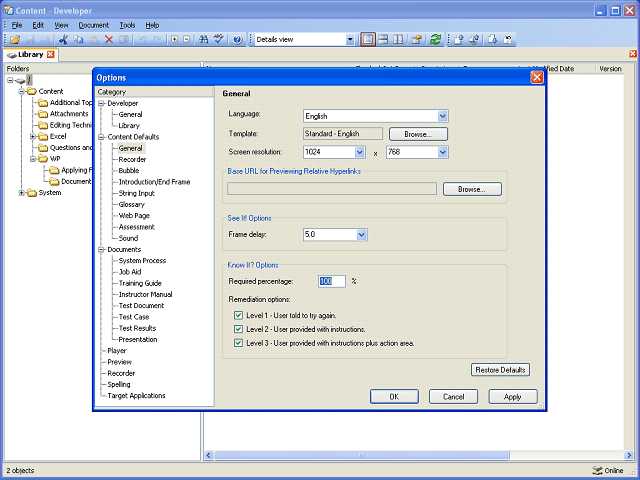Click the red X at right of tab strip
Image resolution: width=640 pixels, height=480 pixels.
(x=633, y=54)
